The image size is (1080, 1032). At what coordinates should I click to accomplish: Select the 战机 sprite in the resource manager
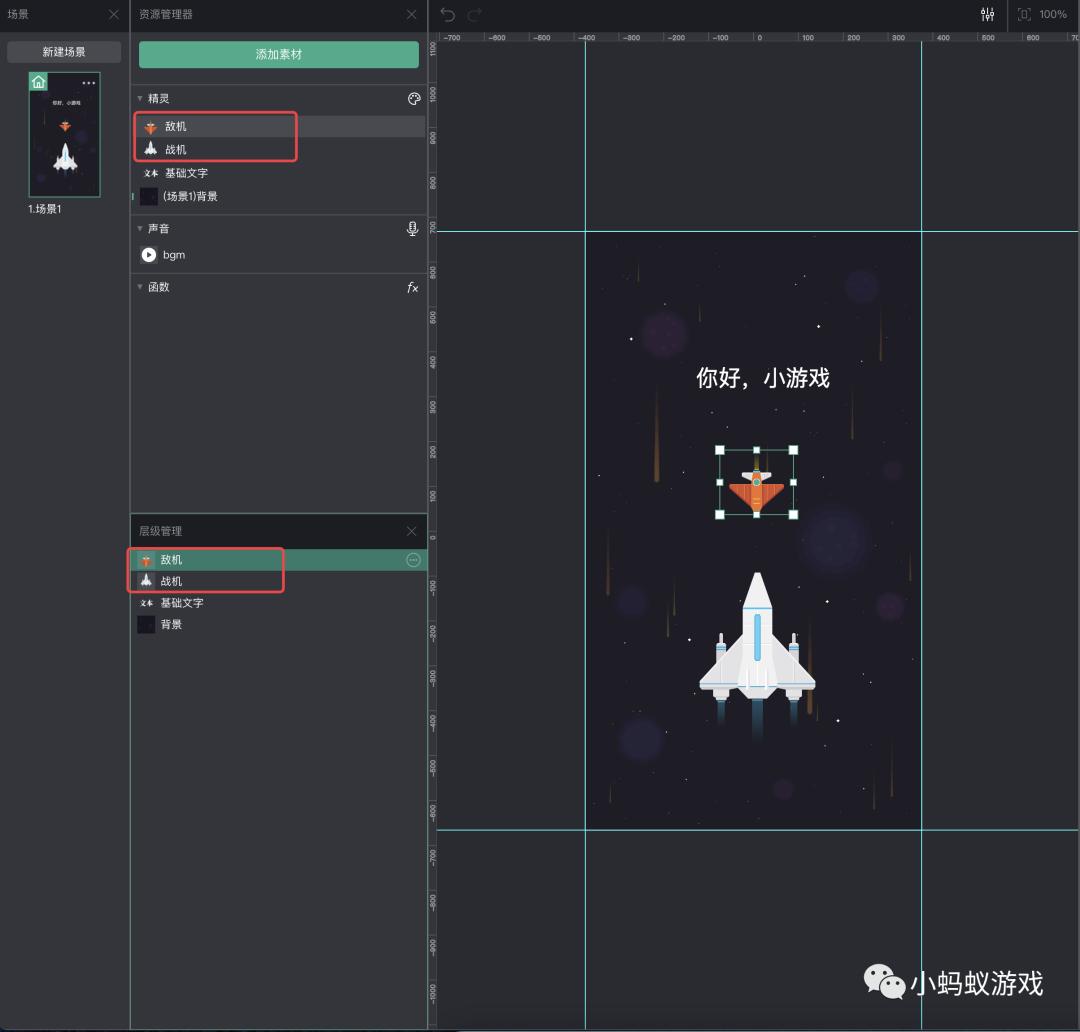(x=175, y=149)
